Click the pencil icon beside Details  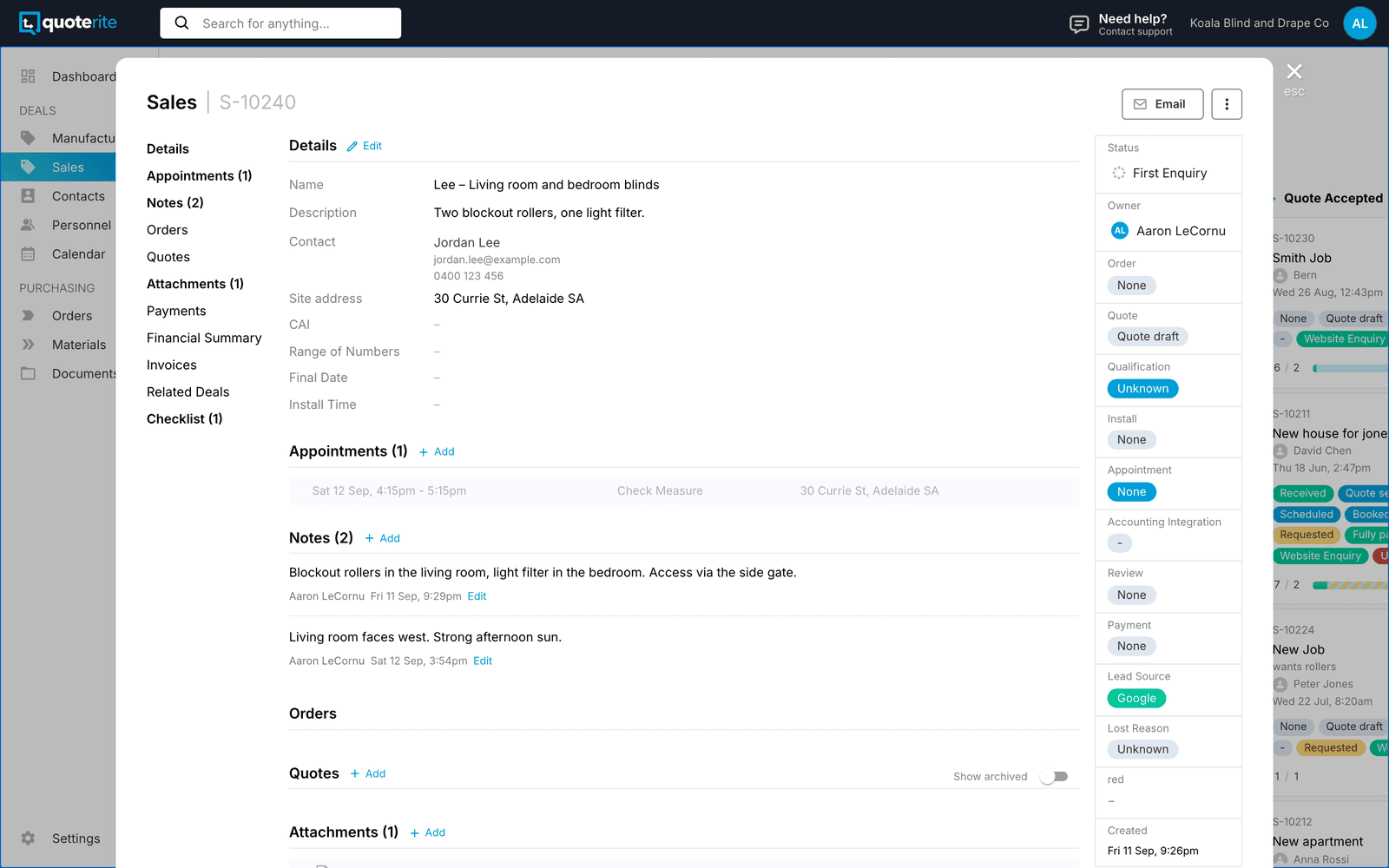(x=352, y=147)
